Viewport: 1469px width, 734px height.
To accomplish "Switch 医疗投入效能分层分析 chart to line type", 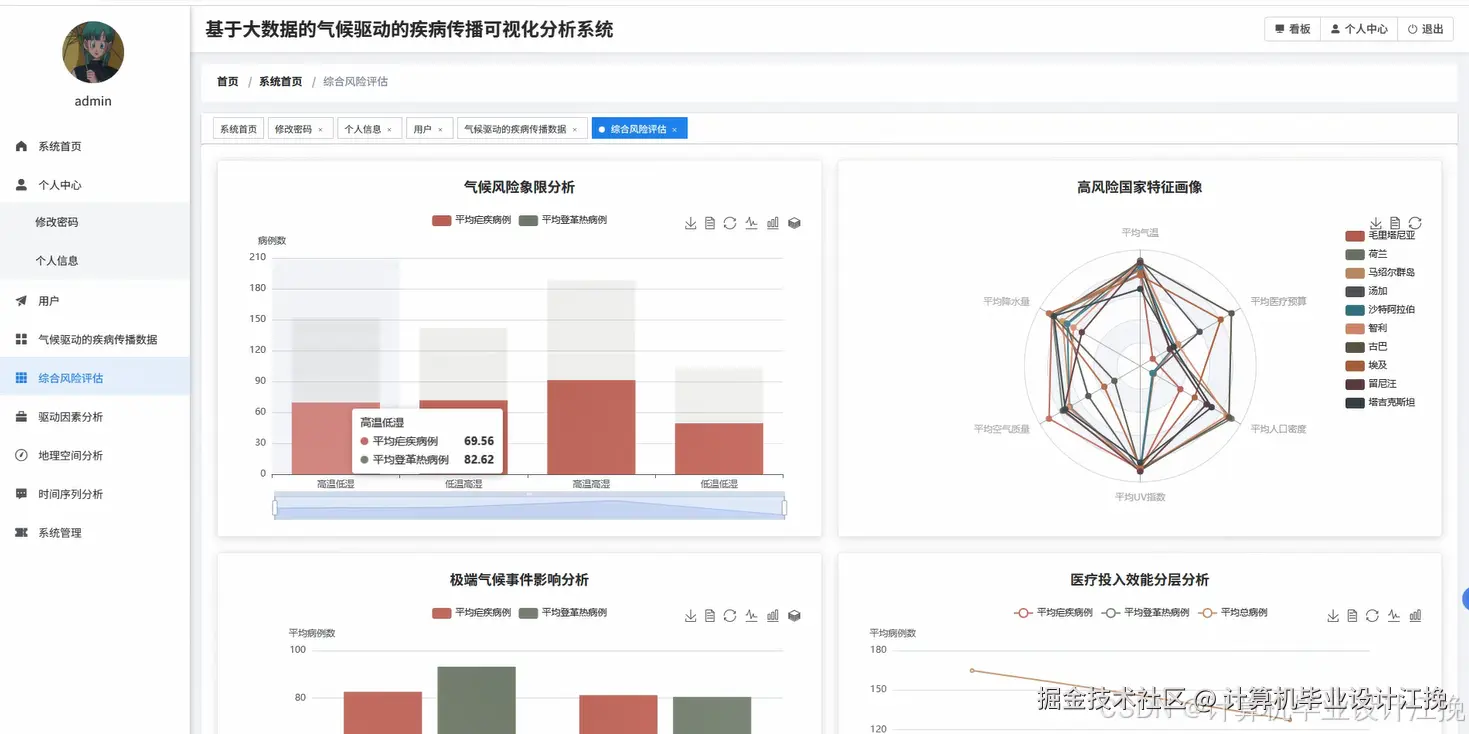I will (1394, 616).
